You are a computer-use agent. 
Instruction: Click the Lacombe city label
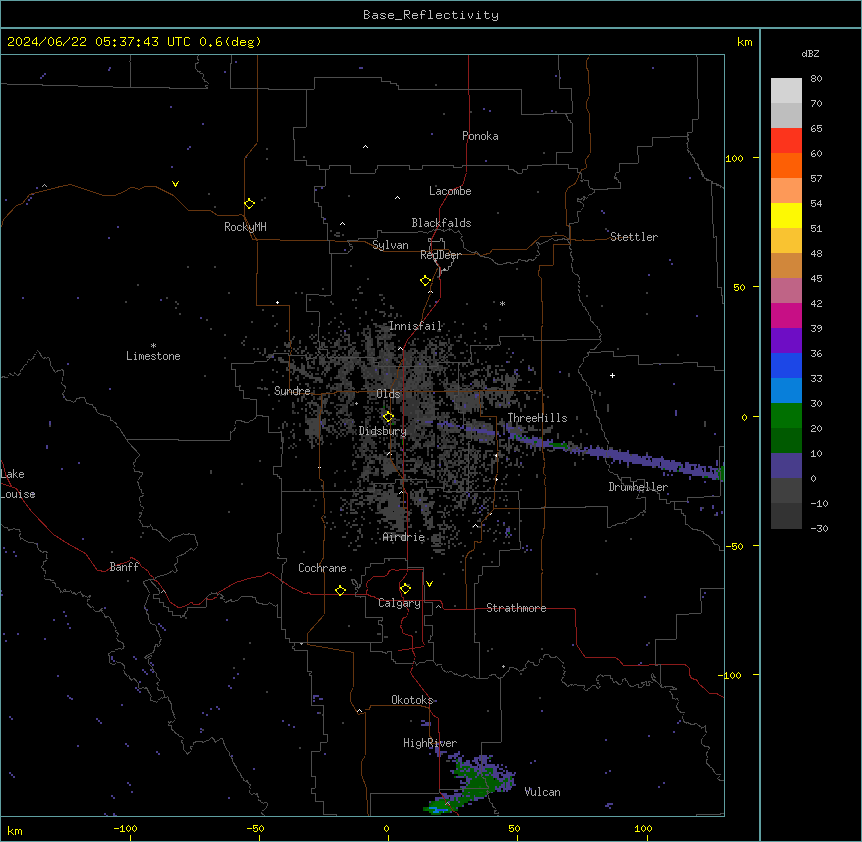[450, 191]
